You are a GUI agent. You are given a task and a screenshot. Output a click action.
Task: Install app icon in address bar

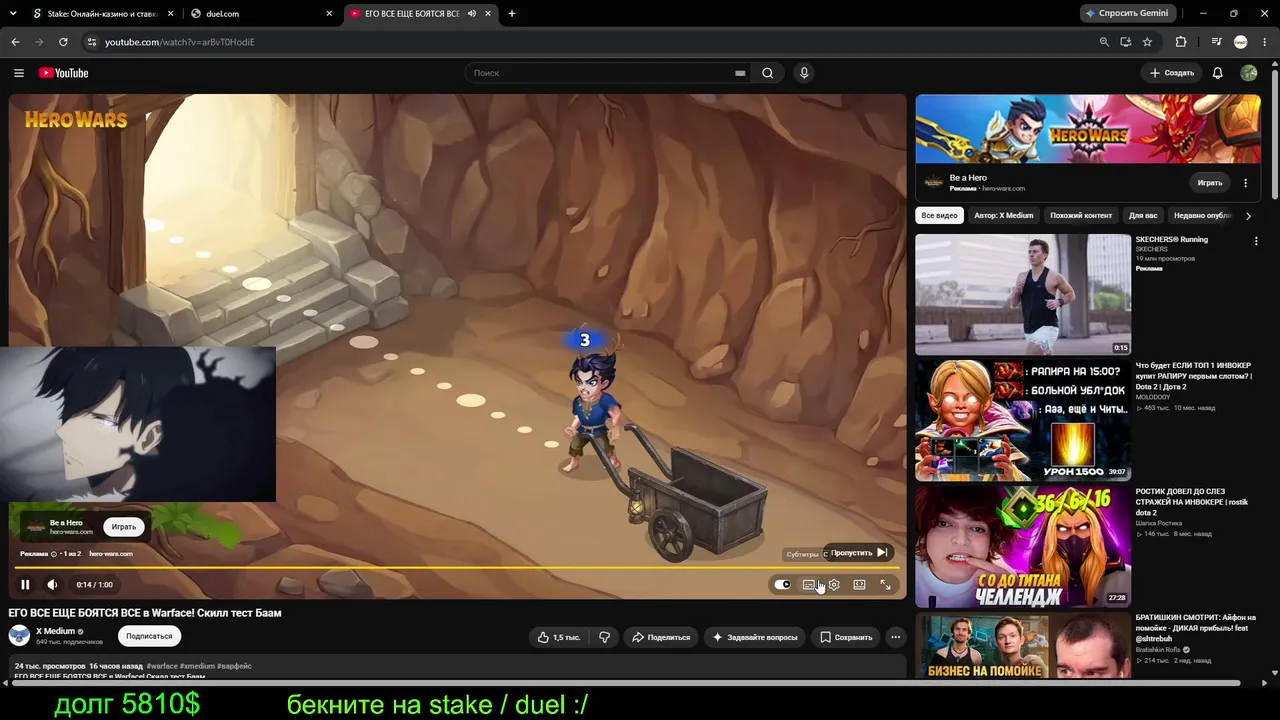click(x=1125, y=42)
